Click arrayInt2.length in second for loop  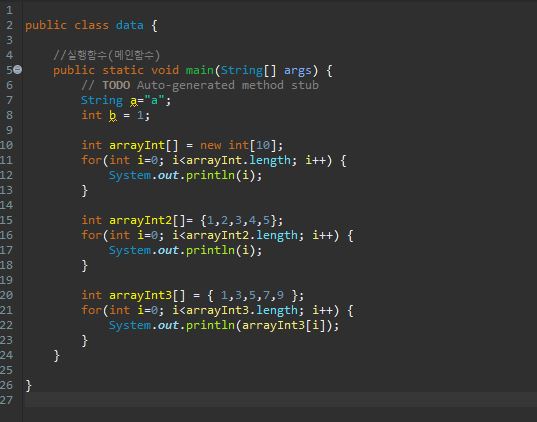pos(242,235)
